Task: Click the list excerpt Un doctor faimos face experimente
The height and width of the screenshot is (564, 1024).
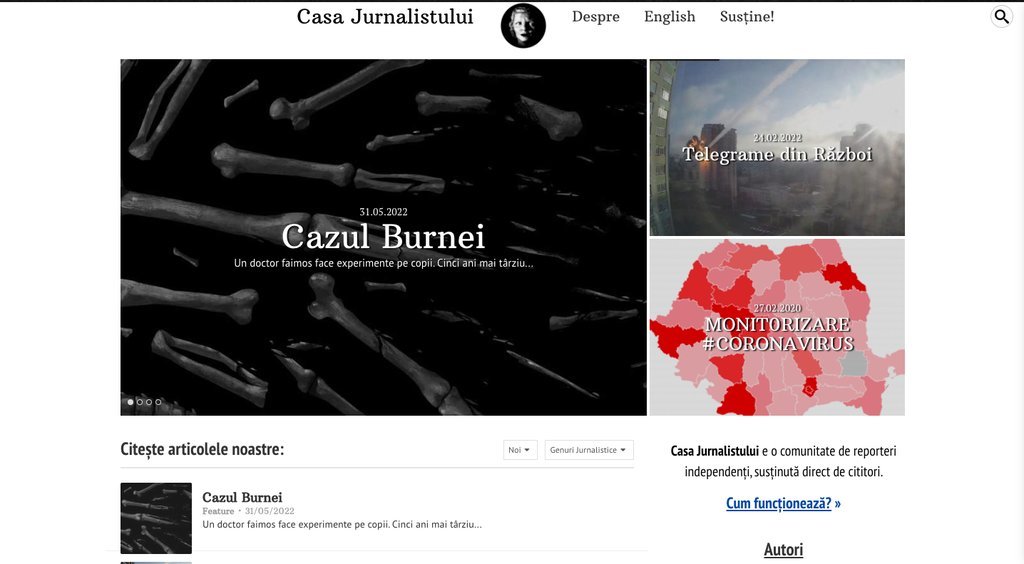Action: (x=342, y=524)
